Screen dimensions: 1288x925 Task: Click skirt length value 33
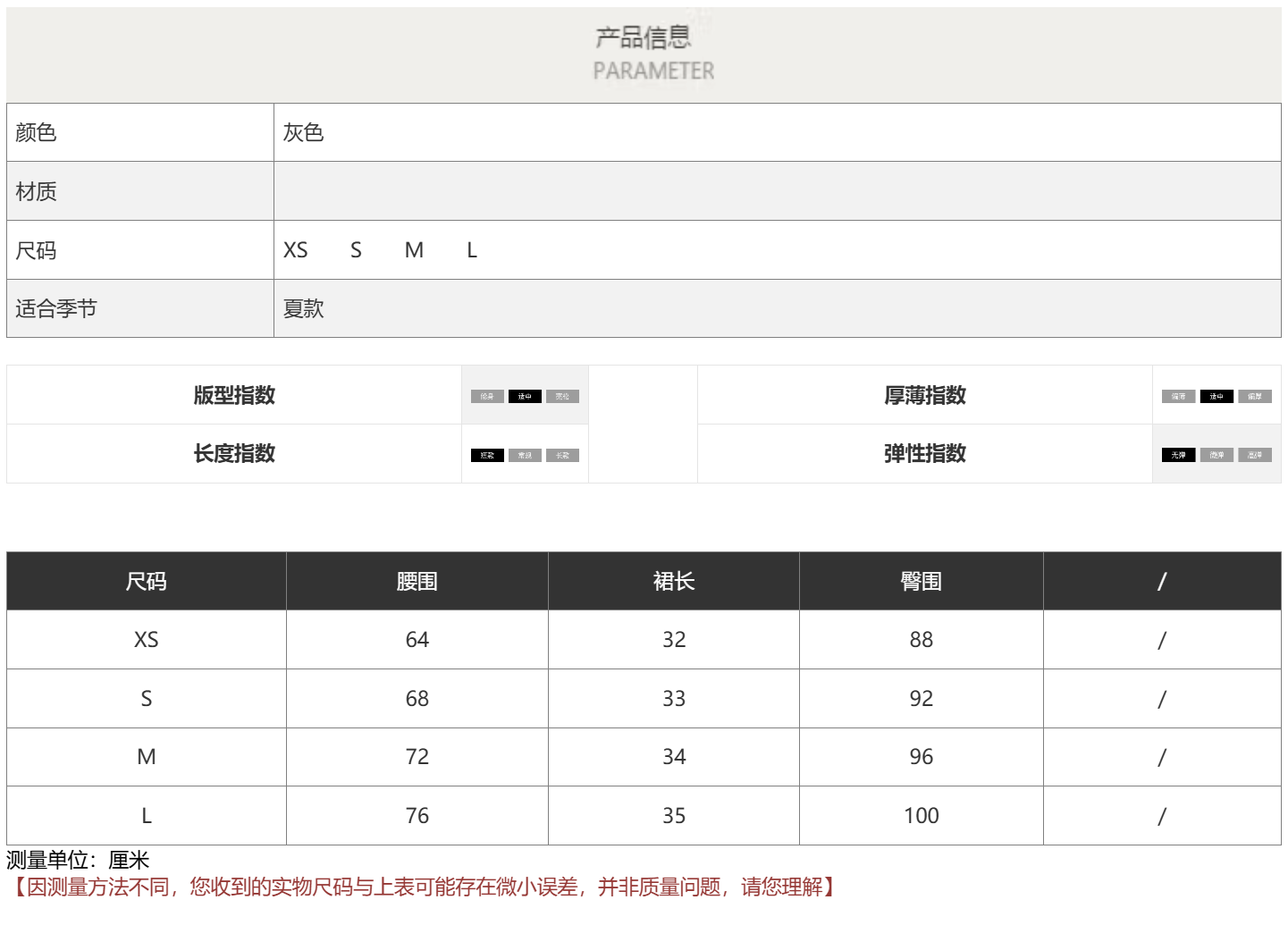tap(674, 699)
